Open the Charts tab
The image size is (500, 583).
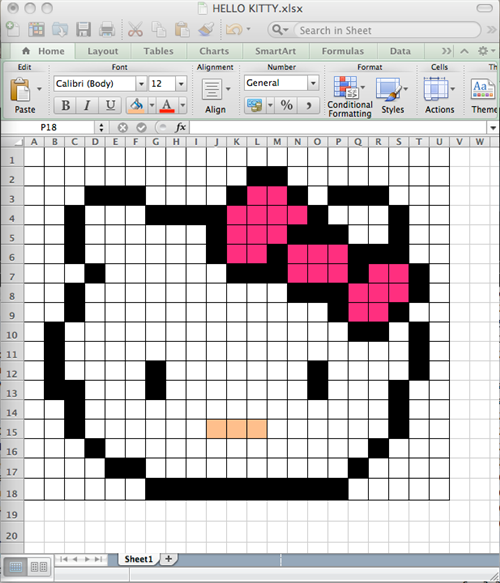[214, 51]
